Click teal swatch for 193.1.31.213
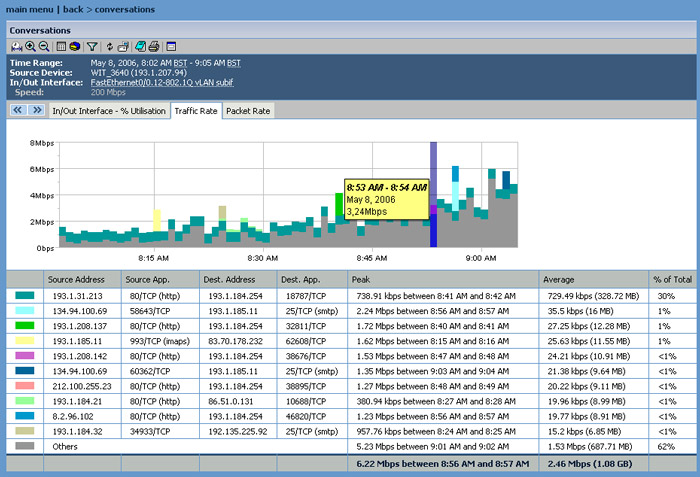The width and height of the screenshot is (700, 477). coord(25,295)
